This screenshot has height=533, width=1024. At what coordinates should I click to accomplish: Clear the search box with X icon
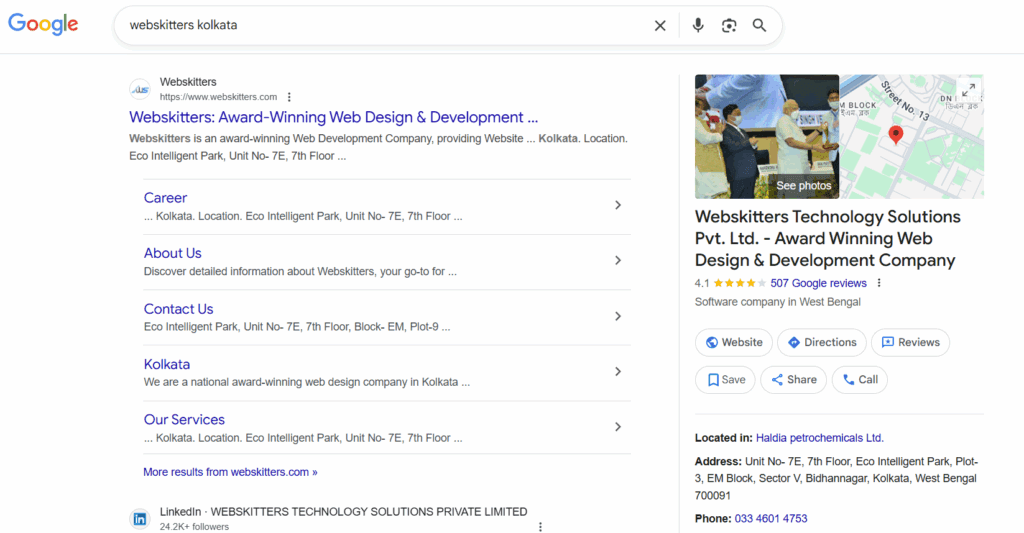pyautogui.click(x=660, y=25)
